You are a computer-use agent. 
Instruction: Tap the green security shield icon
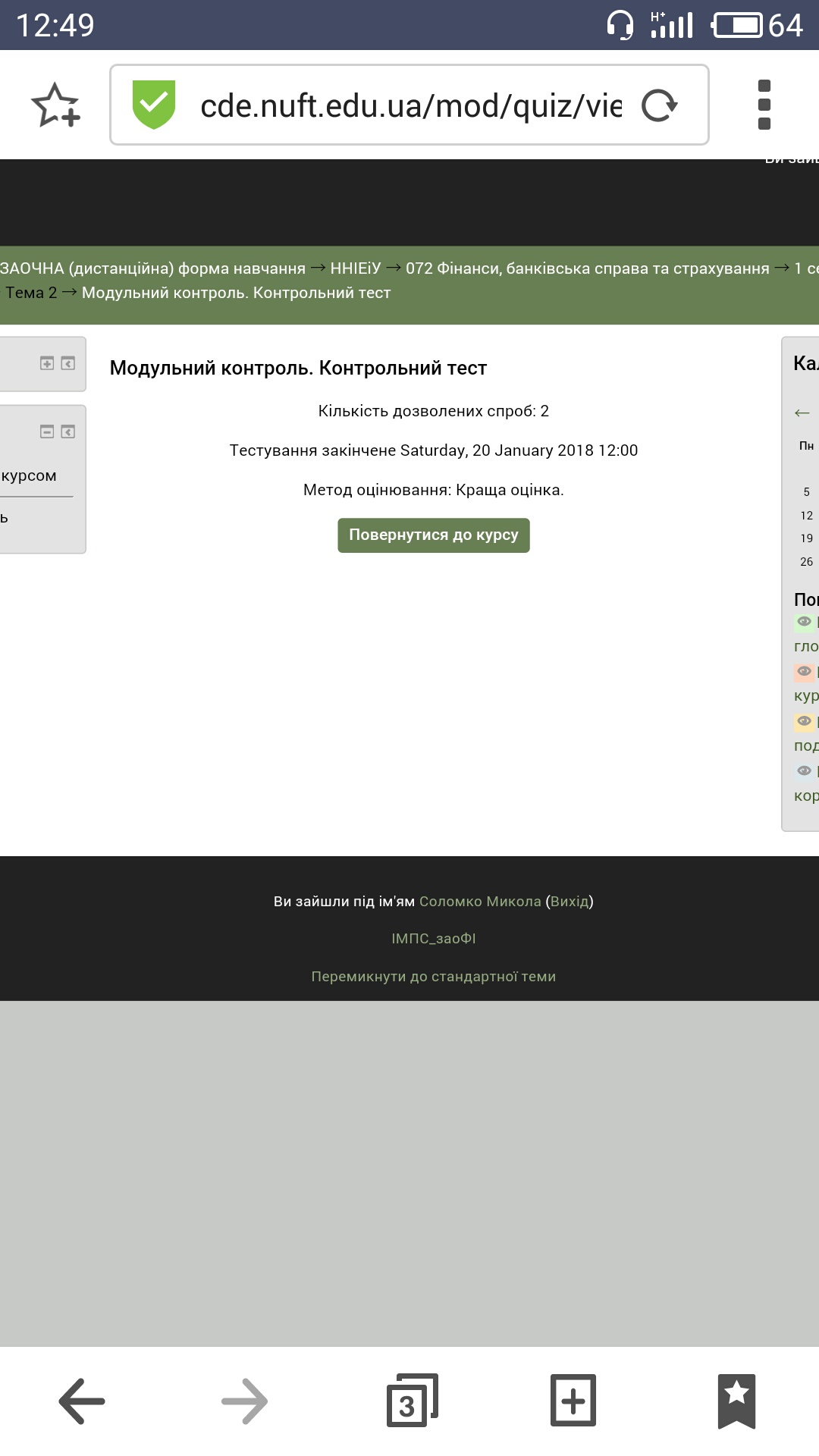tap(153, 105)
